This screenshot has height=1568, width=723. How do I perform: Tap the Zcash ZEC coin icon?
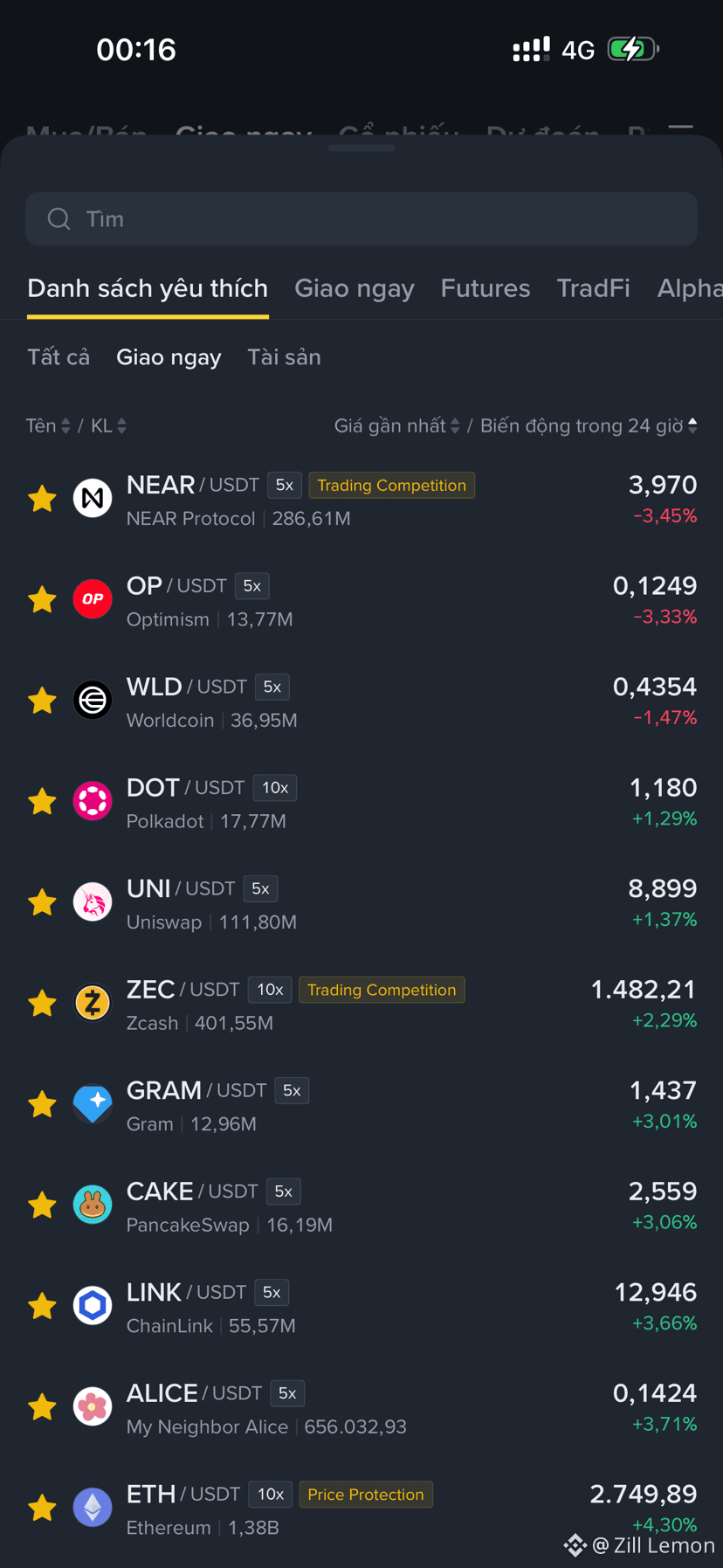pos(93,1003)
